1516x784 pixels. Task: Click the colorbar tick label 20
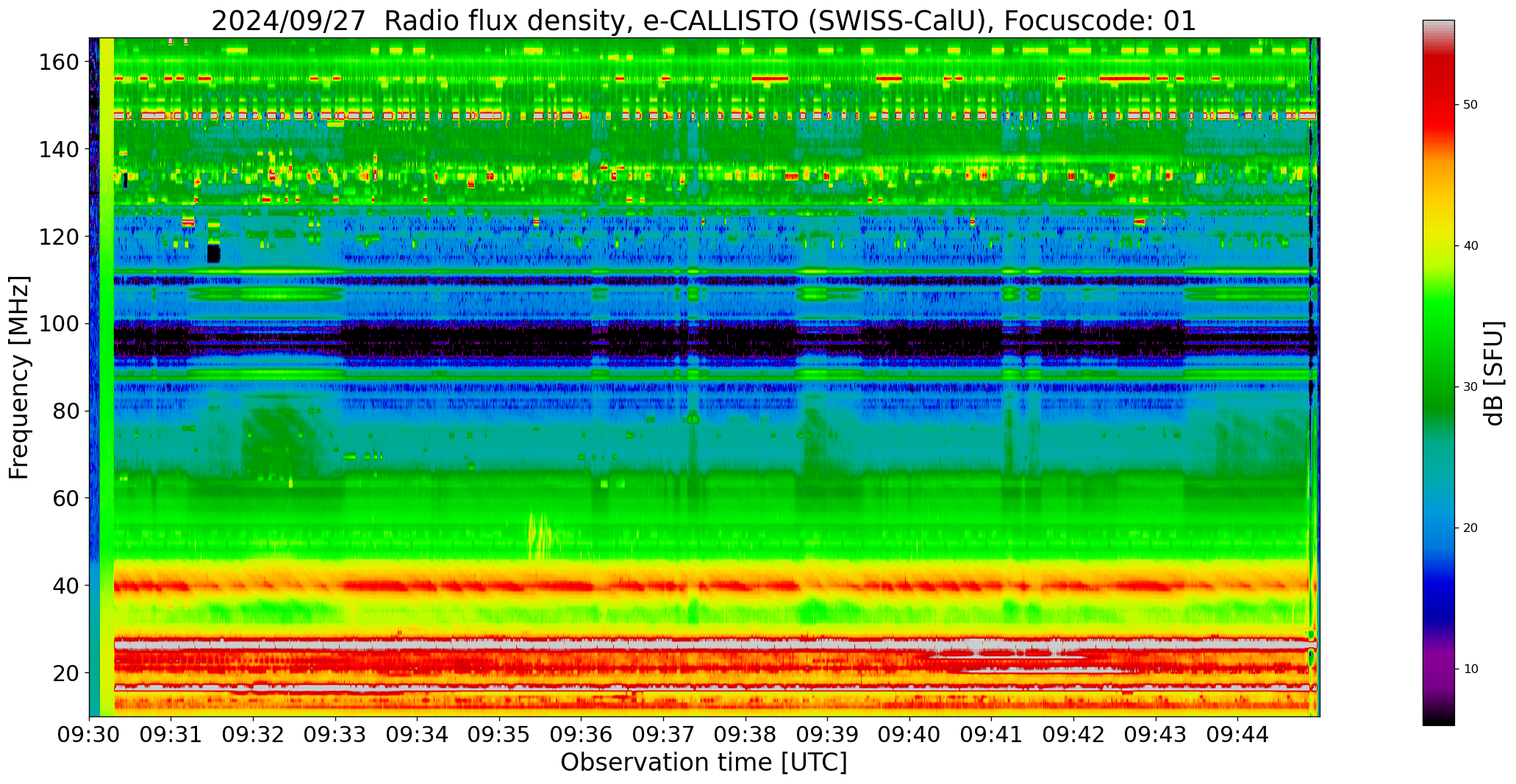point(1470,528)
